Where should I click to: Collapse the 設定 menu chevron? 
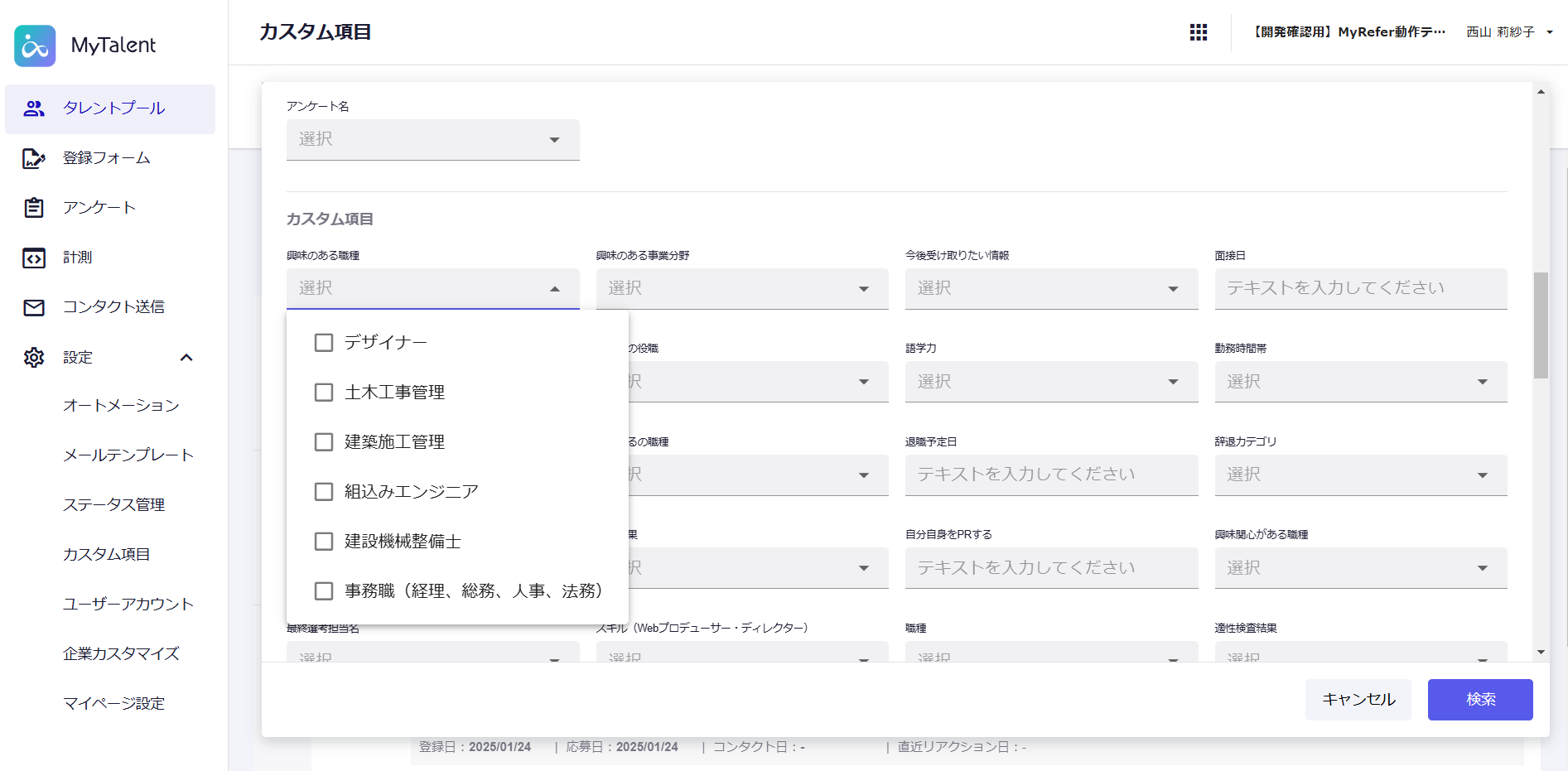186,358
